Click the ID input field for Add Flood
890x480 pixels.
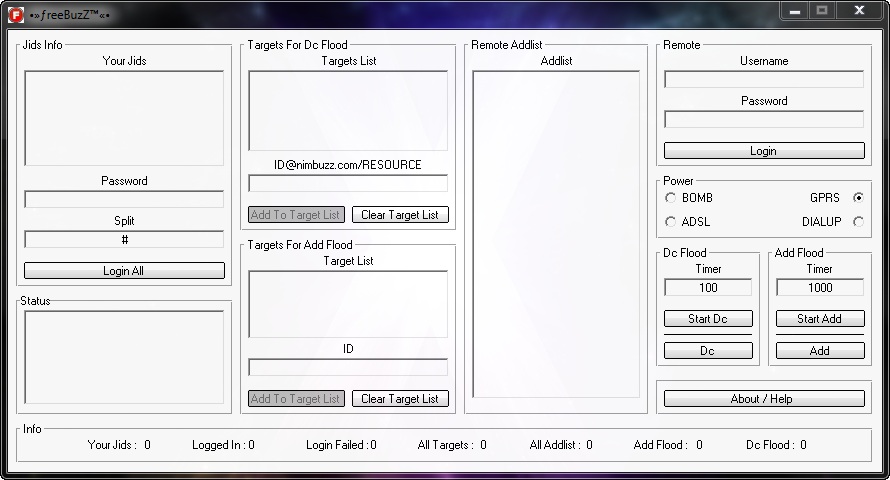[x=348, y=367]
